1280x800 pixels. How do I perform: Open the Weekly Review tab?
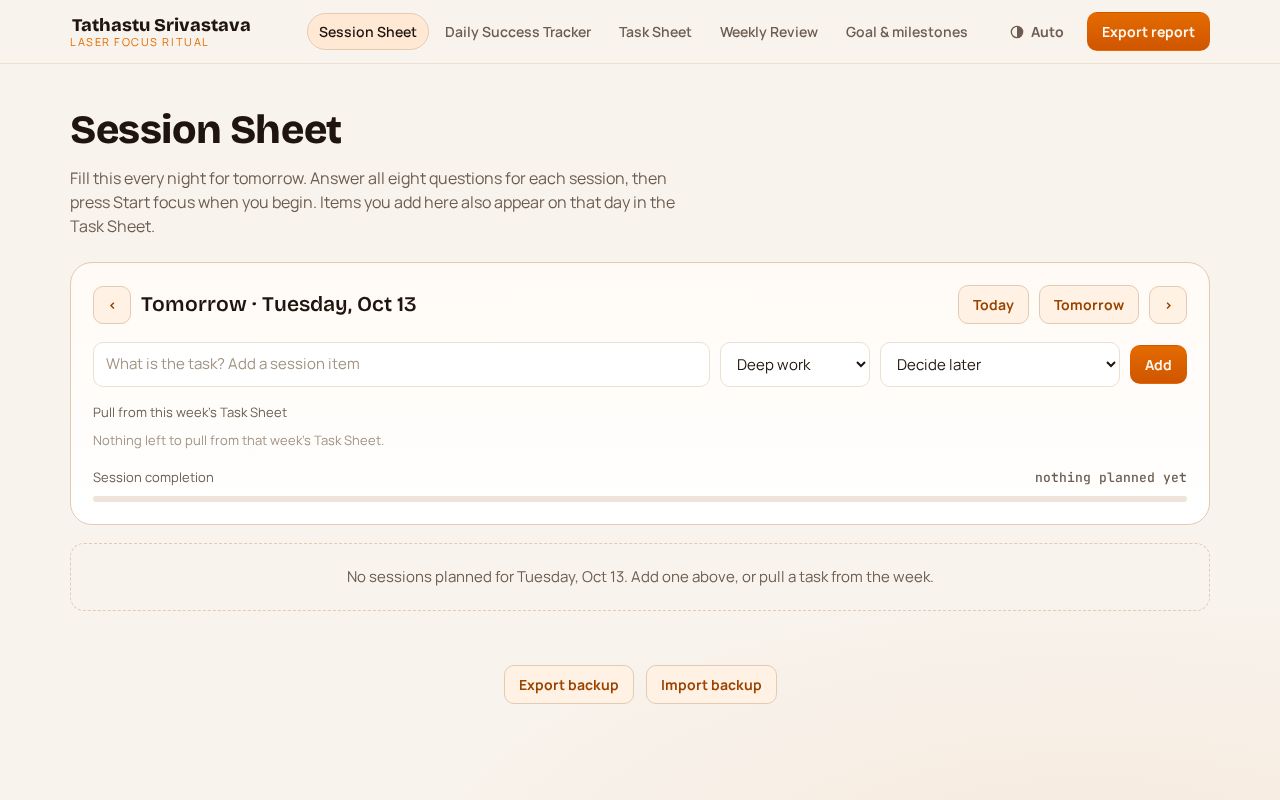[769, 32]
